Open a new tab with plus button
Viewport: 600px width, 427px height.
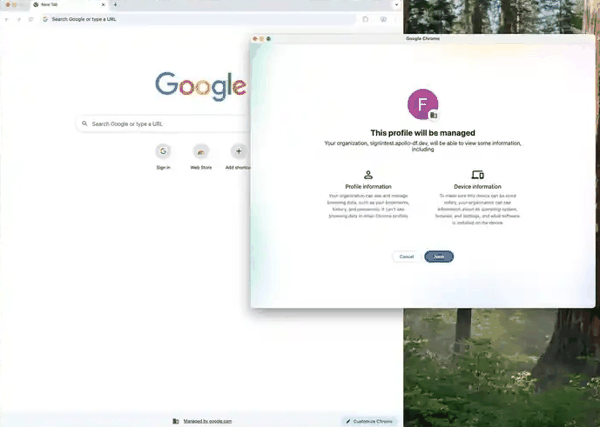(115, 5)
